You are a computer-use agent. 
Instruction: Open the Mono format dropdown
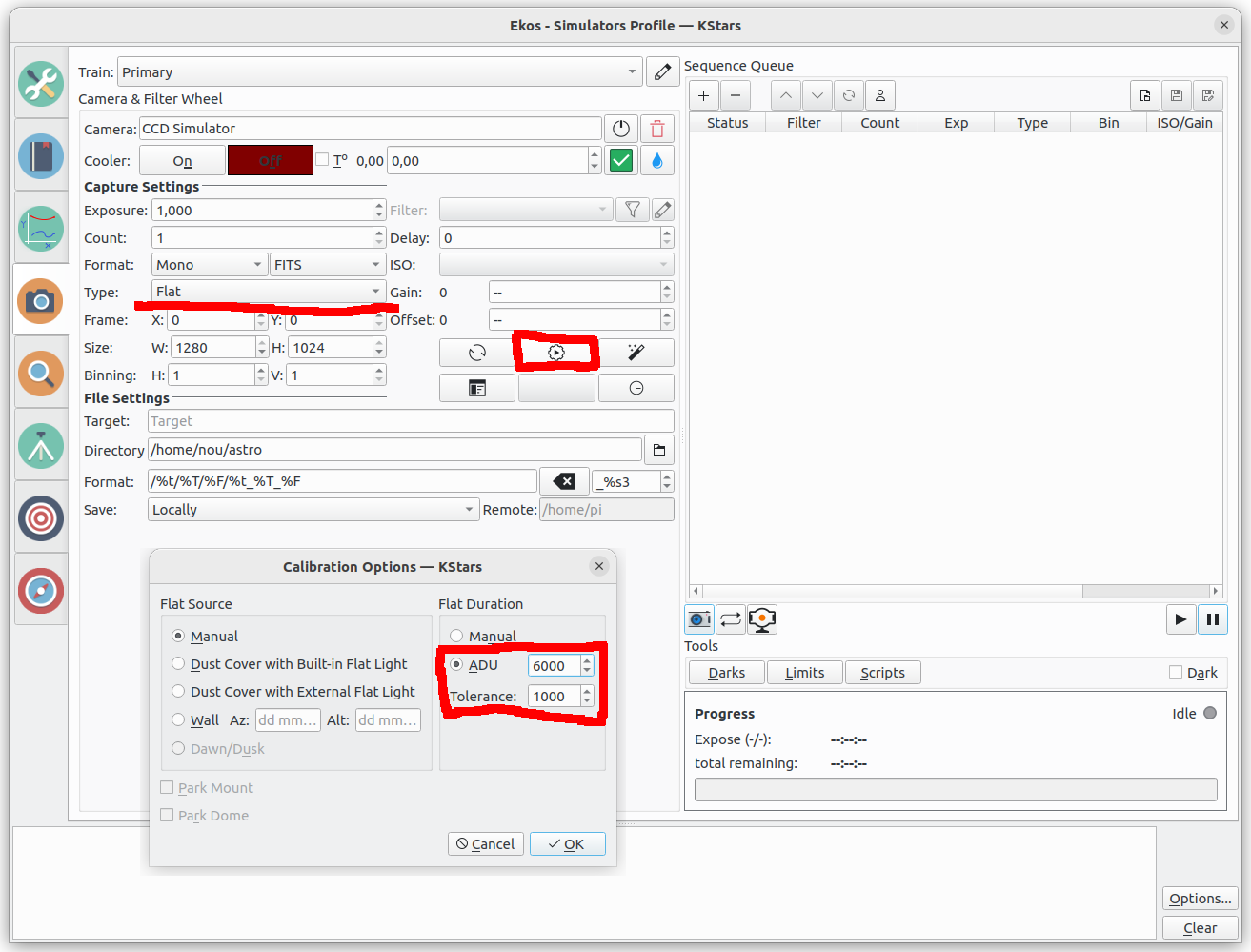pos(209,265)
